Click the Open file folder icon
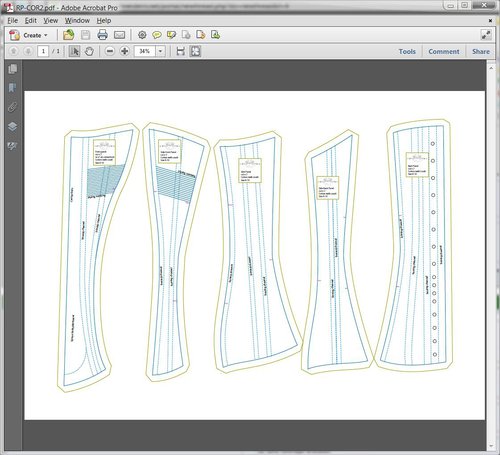The height and width of the screenshot is (455, 500). point(68,35)
